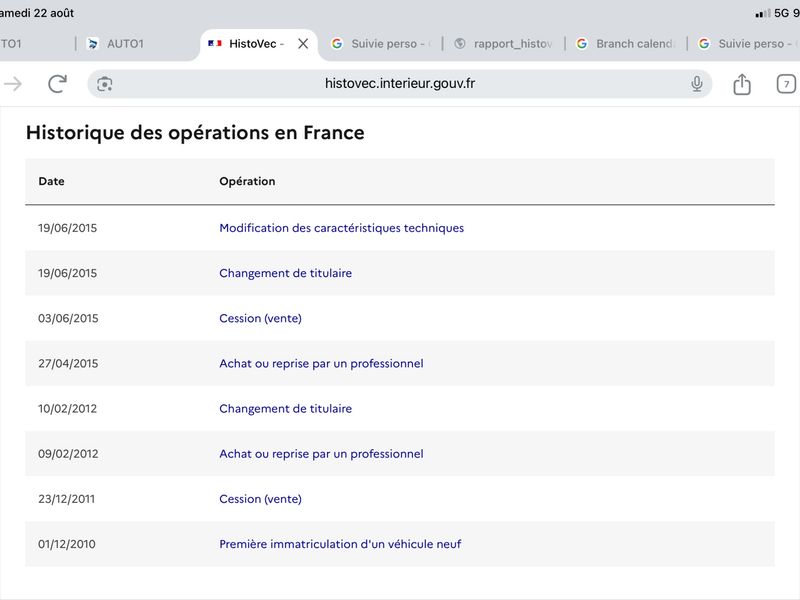This screenshot has width=800, height=600.
Task: Select date 27/04/2015 cell
Action: click(68, 363)
